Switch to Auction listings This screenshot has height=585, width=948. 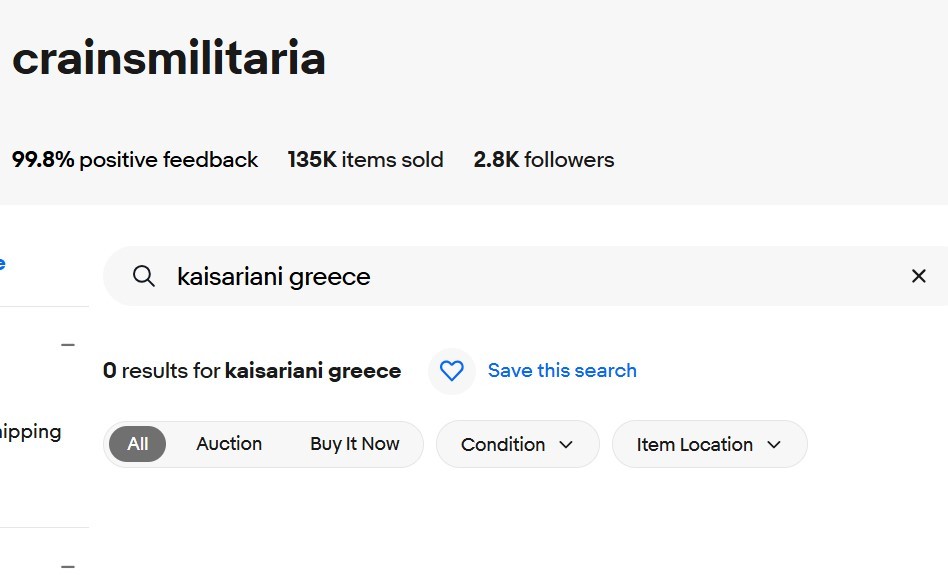click(229, 444)
